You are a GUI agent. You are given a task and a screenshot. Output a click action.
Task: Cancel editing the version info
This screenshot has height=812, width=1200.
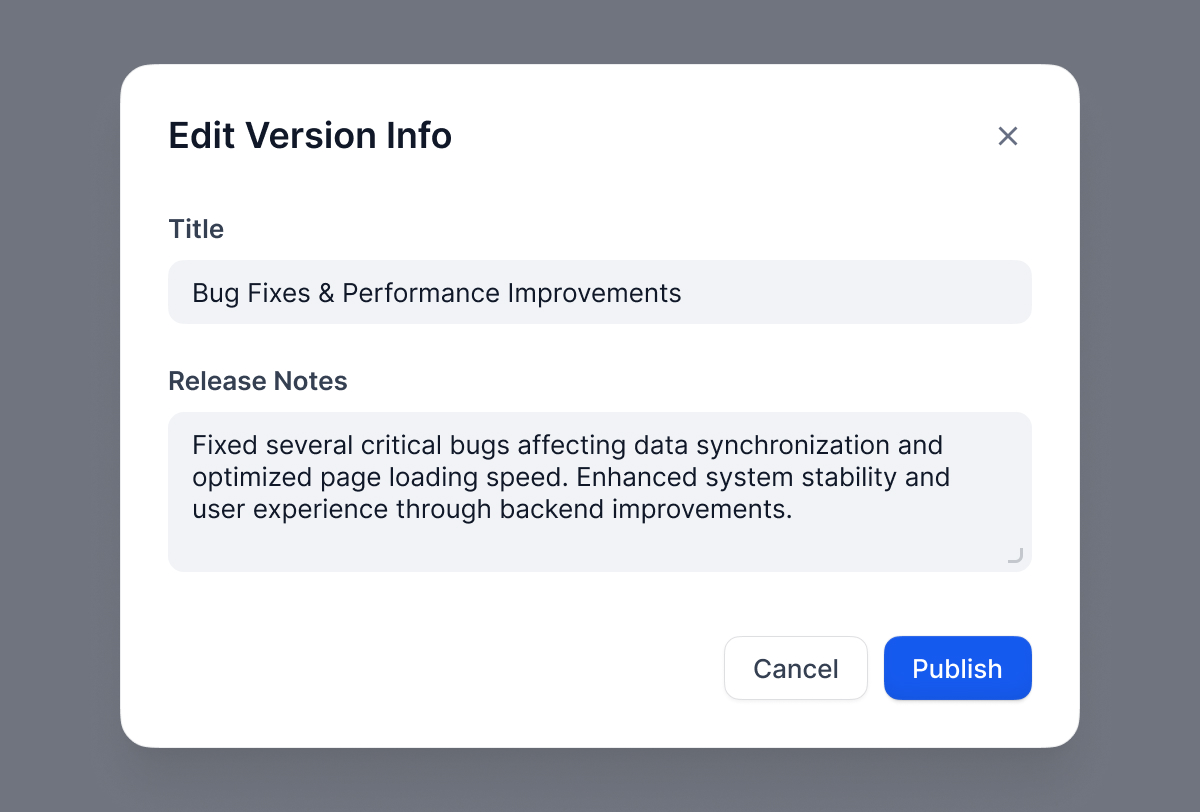point(795,668)
